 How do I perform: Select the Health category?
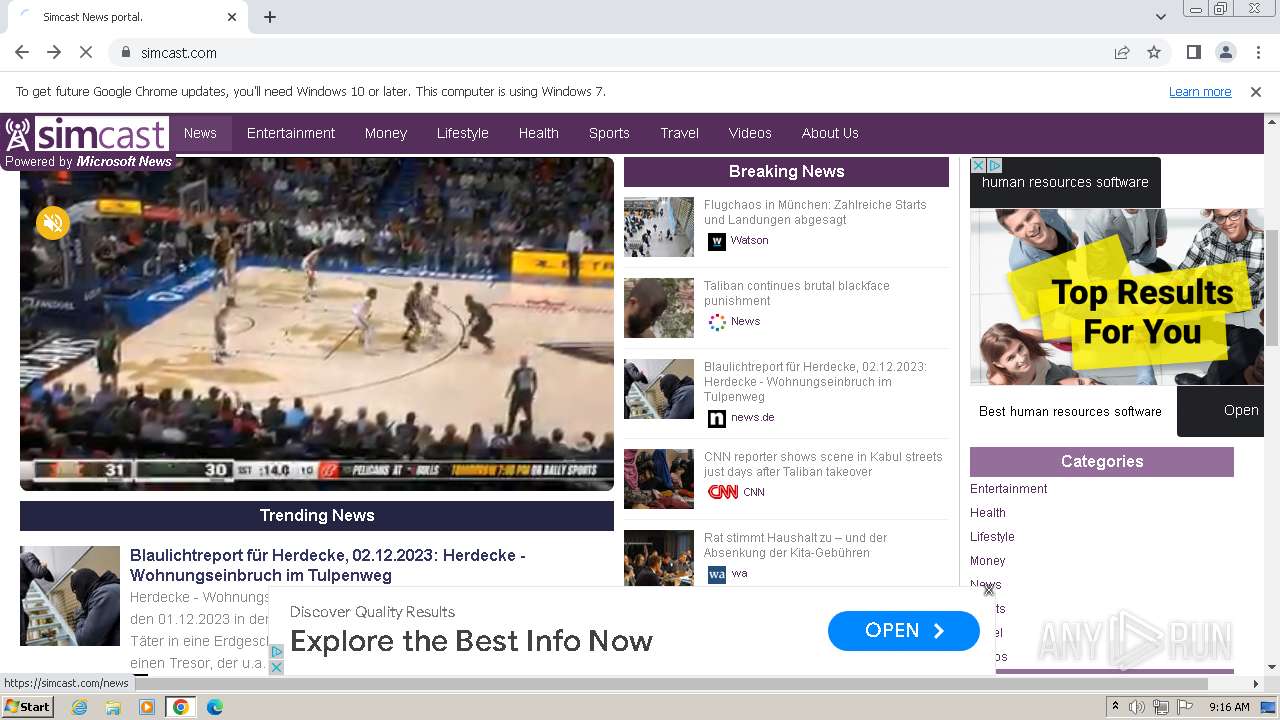[988, 513]
